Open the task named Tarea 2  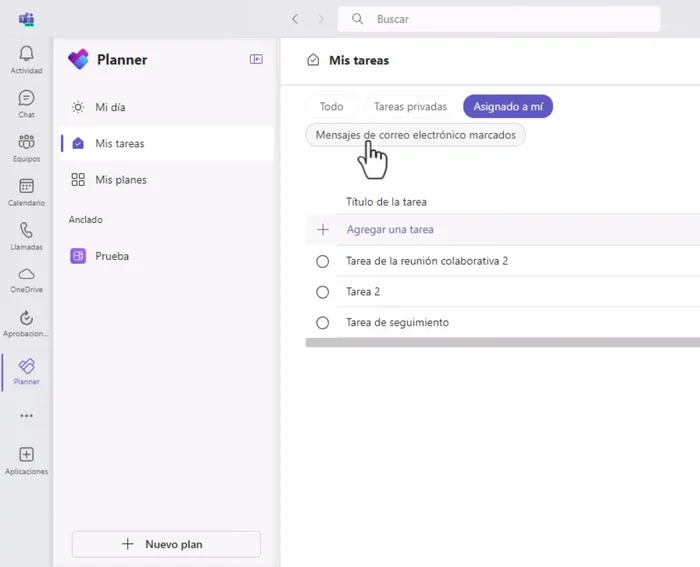(363, 292)
